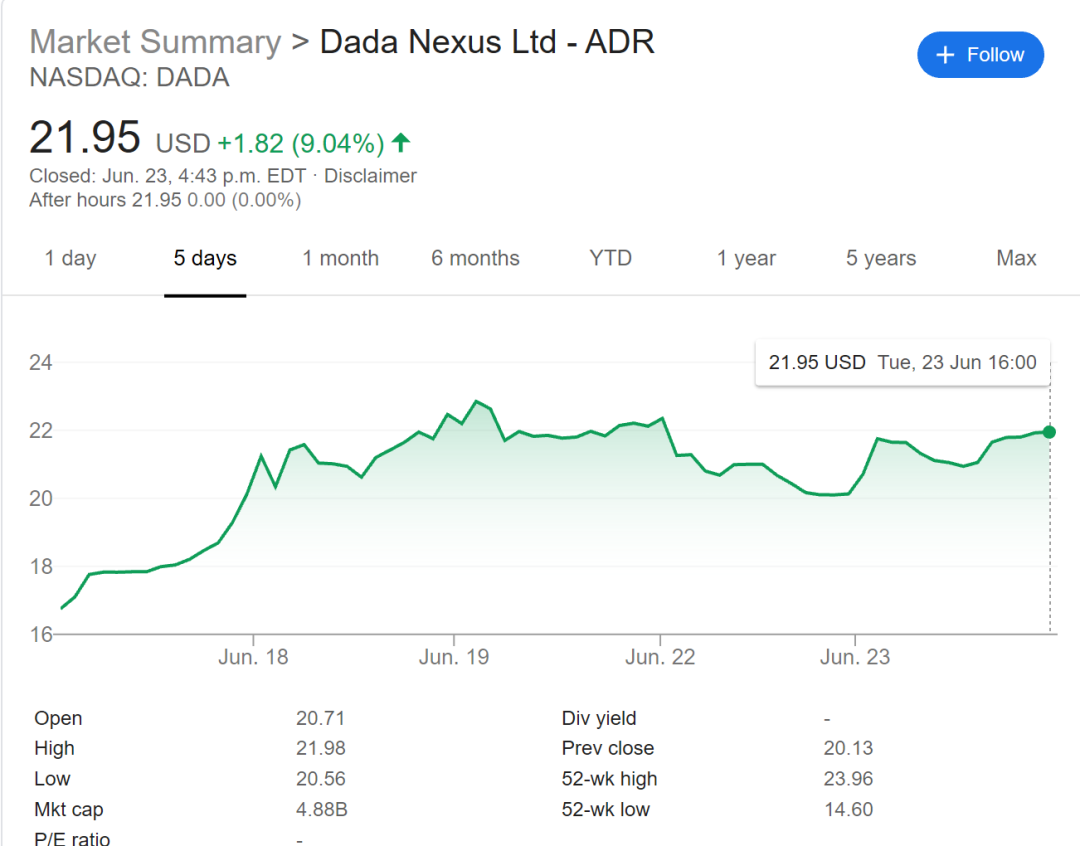Click the Dada Nexus Ltd - ADR title
Screen dimensions: 1080x846
click(487, 42)
